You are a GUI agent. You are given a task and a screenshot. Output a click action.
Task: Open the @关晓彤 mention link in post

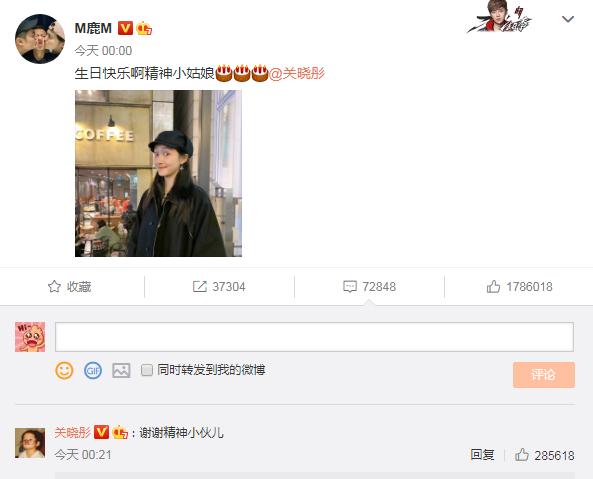[x=296, y=73]
